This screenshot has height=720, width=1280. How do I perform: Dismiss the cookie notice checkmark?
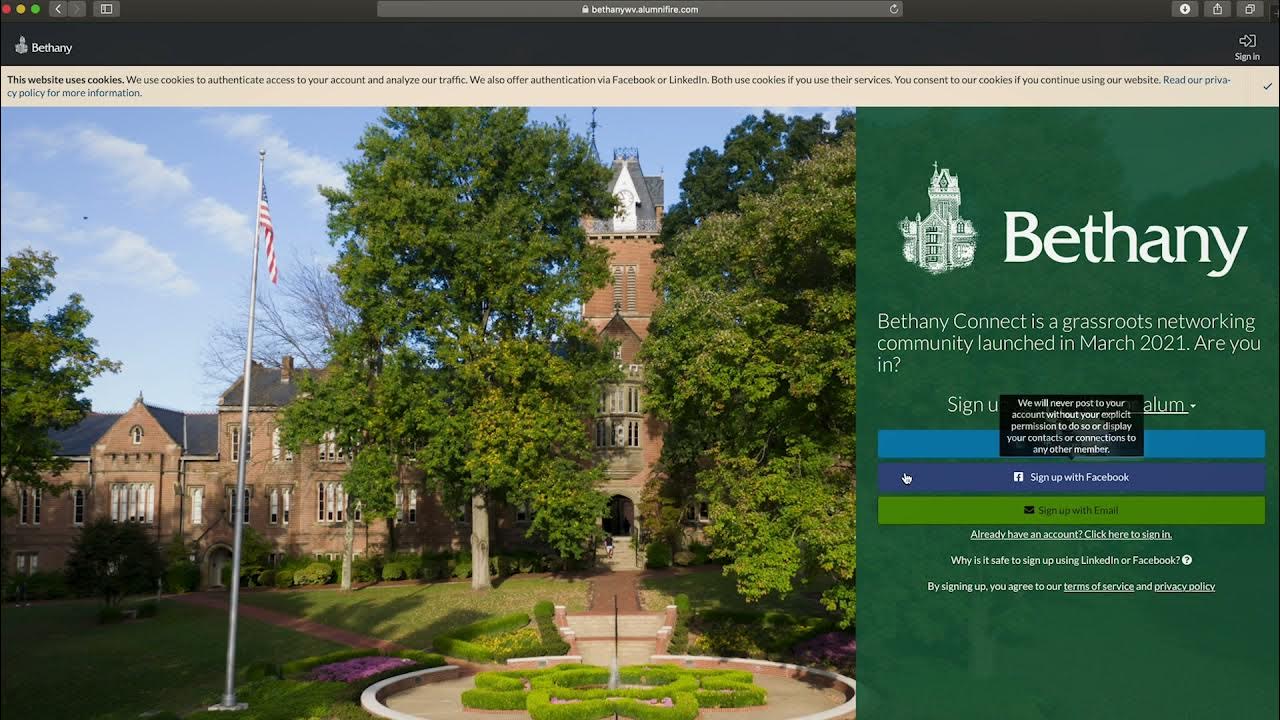pyautogui.click(x=1267, y=86)
